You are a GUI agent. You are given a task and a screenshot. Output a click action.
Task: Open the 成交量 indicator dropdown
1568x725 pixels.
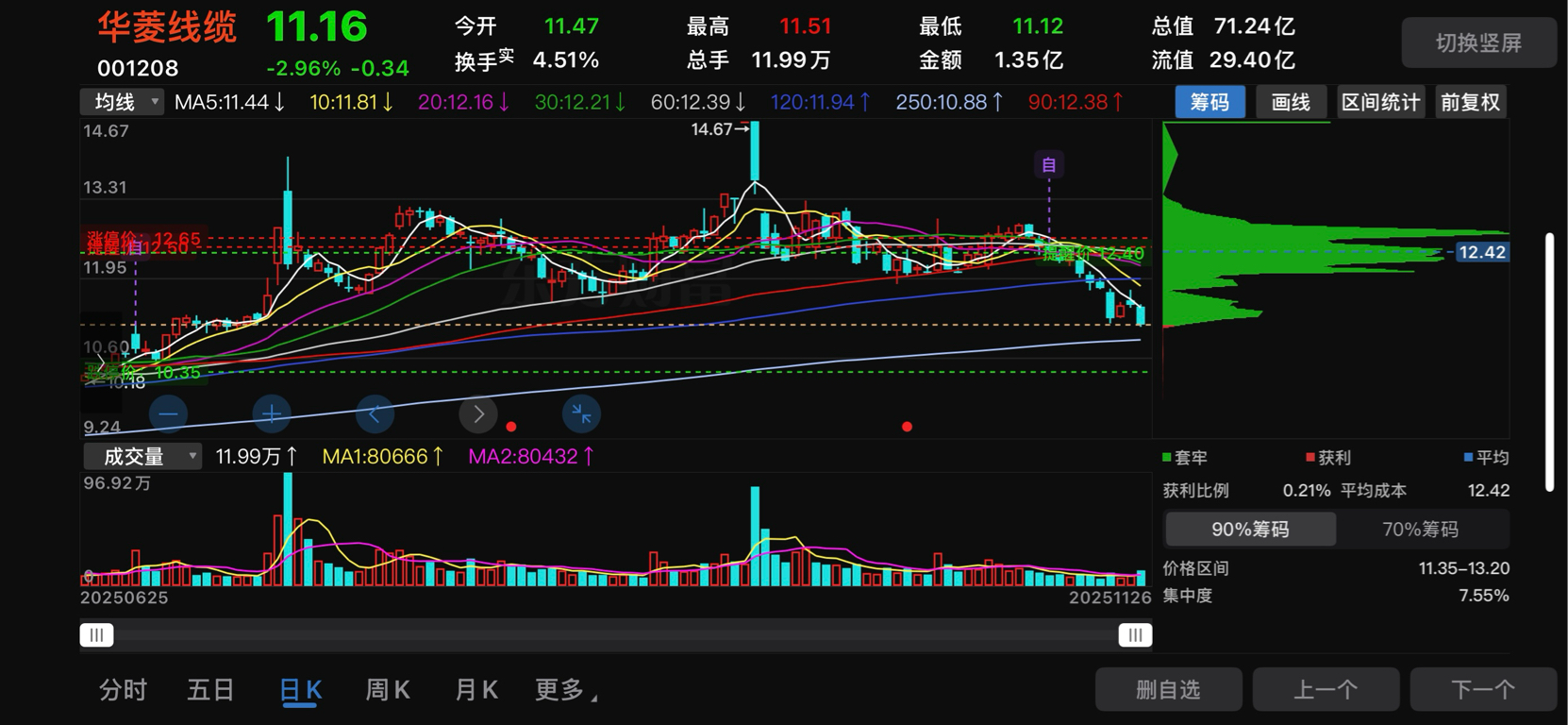[142, 456]
